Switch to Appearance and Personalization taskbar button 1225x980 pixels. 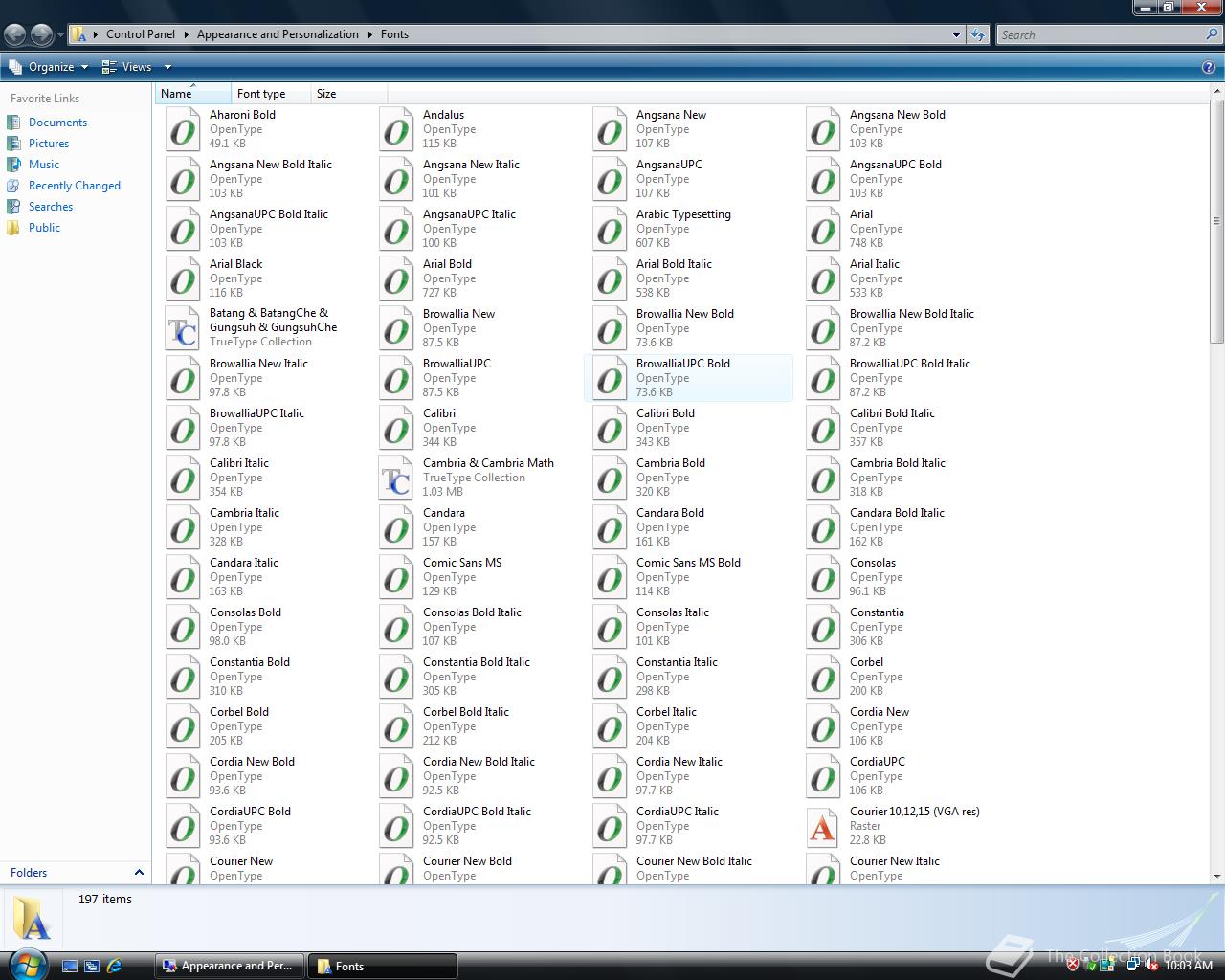[x=230, y=966]
